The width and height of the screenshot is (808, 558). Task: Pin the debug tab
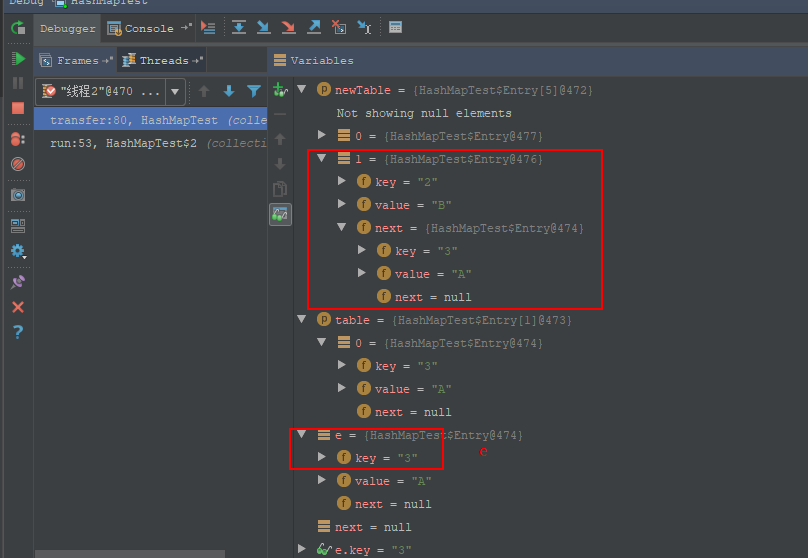pos(18,282)
